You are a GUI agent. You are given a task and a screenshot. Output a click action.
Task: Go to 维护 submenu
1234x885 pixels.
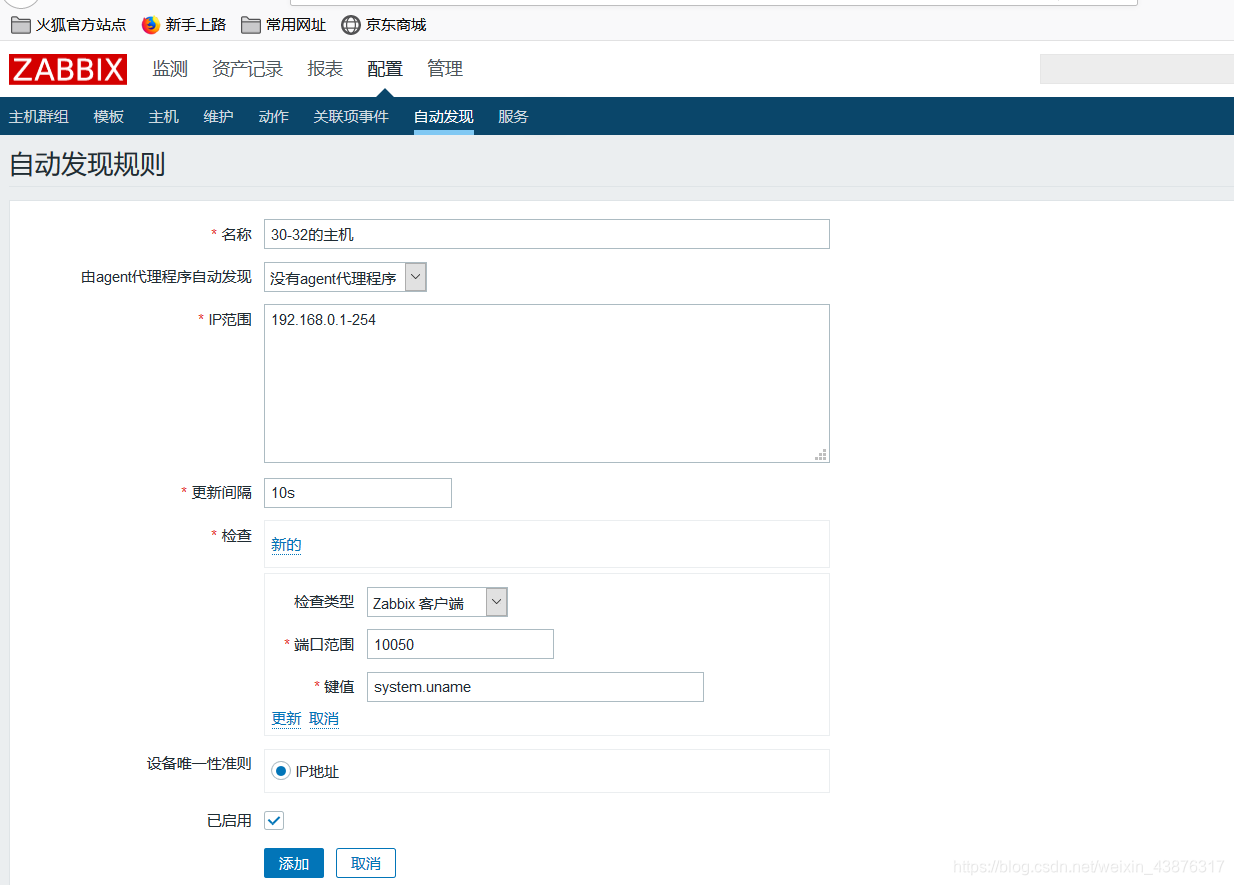(x=219, y=117)
